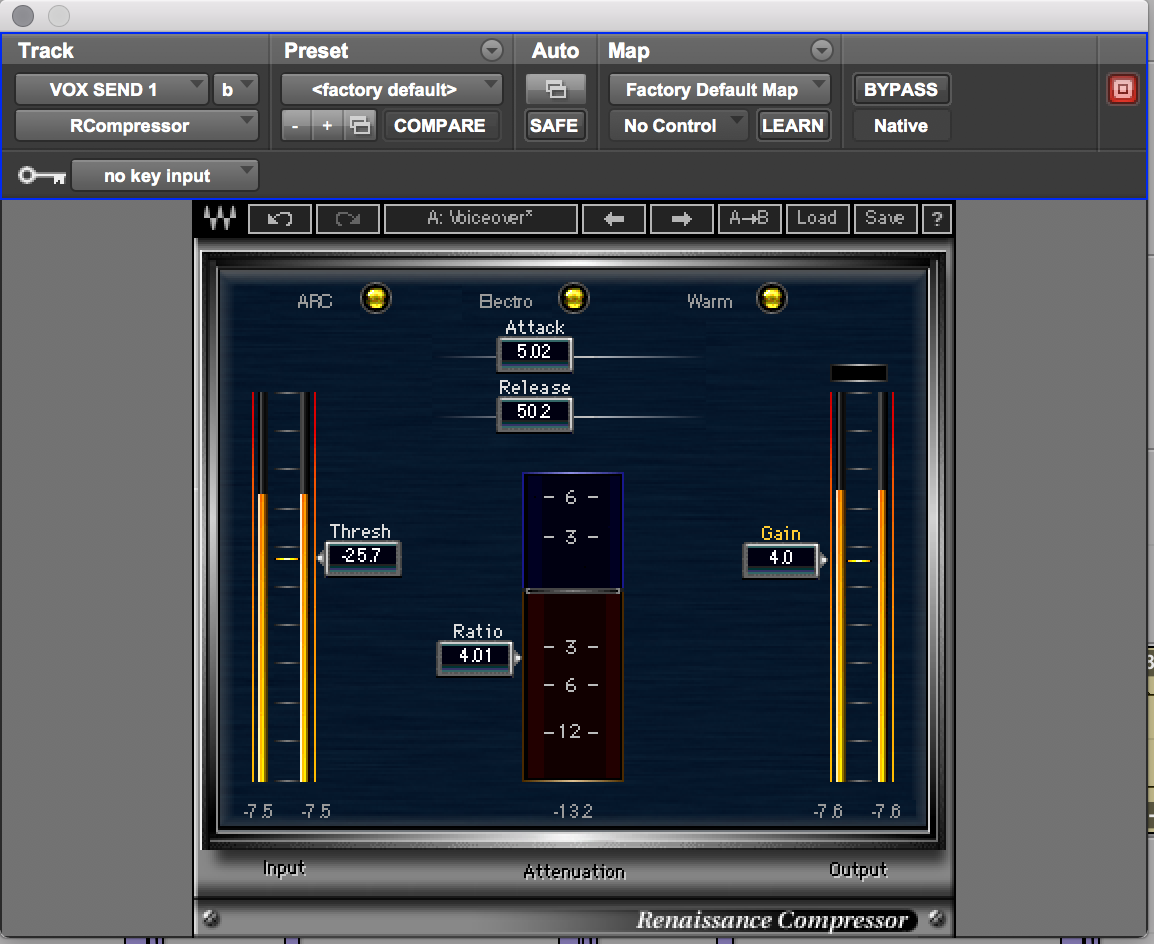Image resolution: width=1154 pixels, height=944 pixels.
Task: Click the COMPARE button
Action: click(x=440, y=126)
